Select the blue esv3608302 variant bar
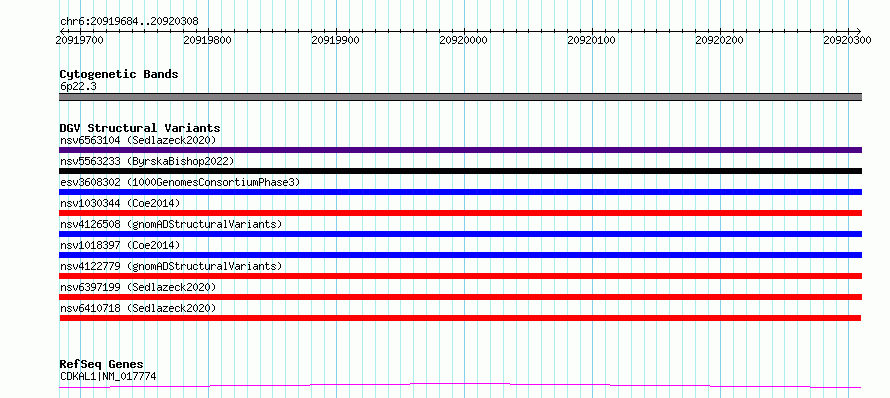 click(460, 192)
